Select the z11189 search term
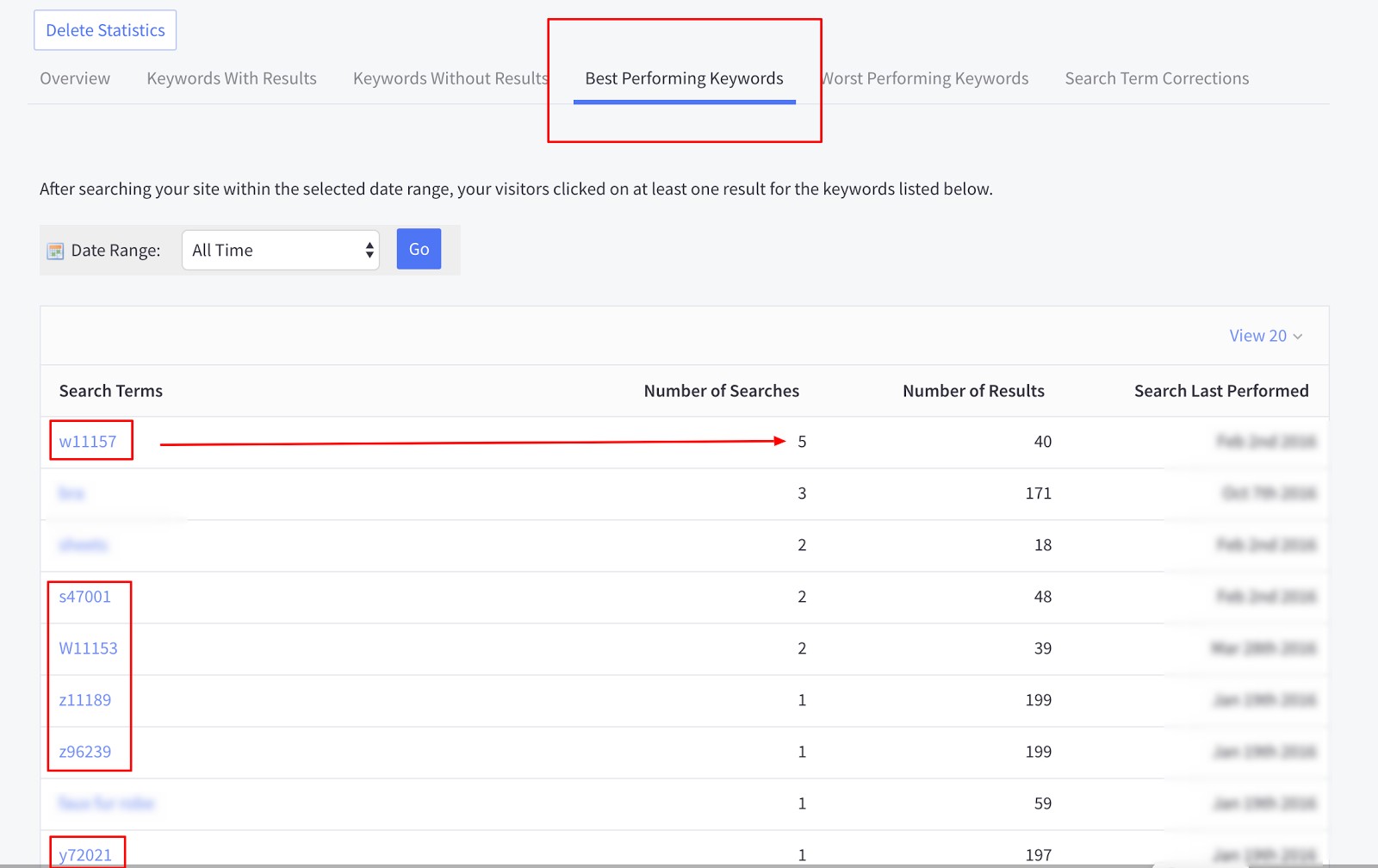The width and height of the screenshot is (1378, 868). click(85, 700)
